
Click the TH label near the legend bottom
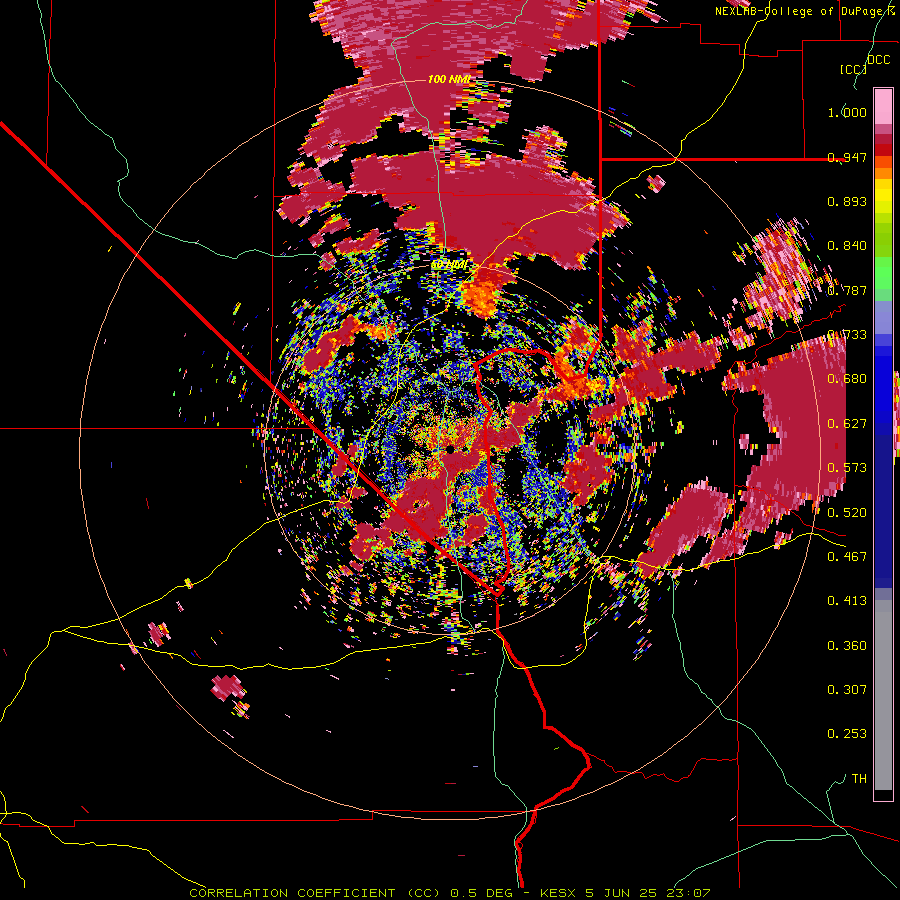tap(859, 779)
